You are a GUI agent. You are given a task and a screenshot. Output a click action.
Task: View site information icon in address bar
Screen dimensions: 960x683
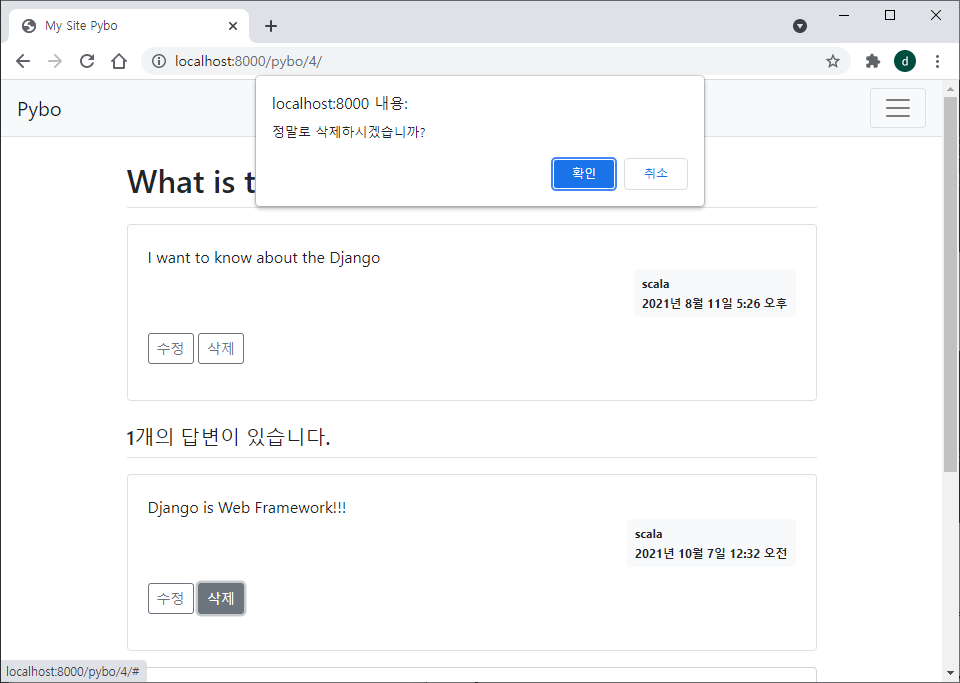click(x=159, y=61)
